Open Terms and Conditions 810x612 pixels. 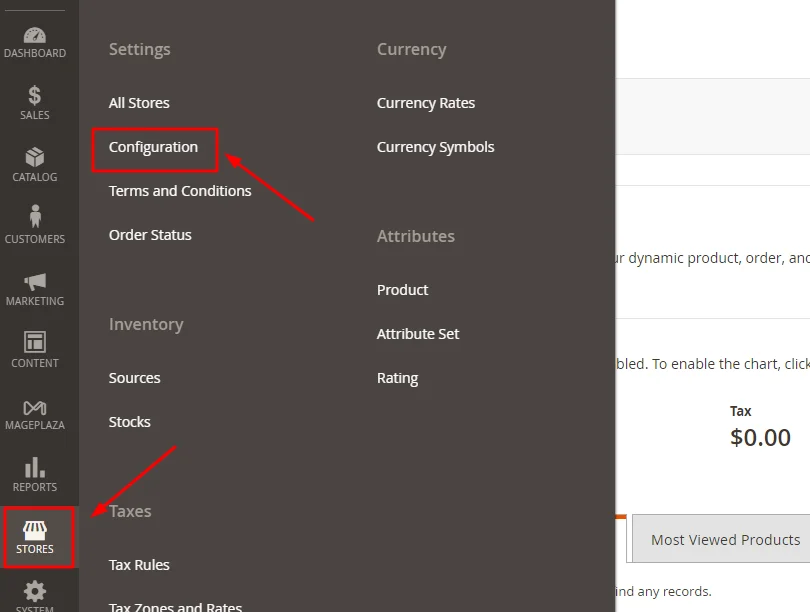click(x=180, y=191)
